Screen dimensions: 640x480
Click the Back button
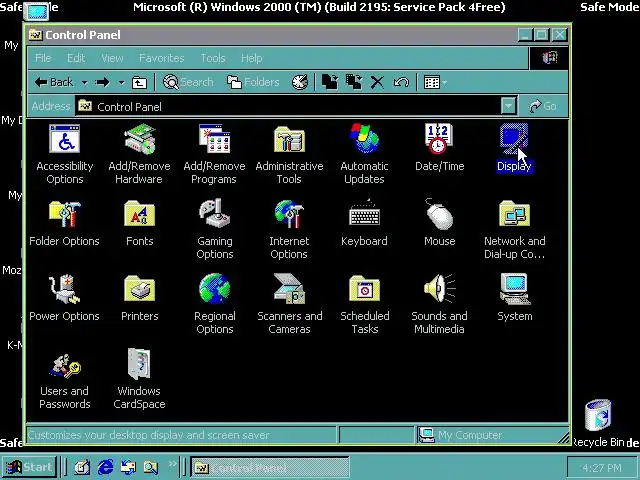tap(54, 82)
